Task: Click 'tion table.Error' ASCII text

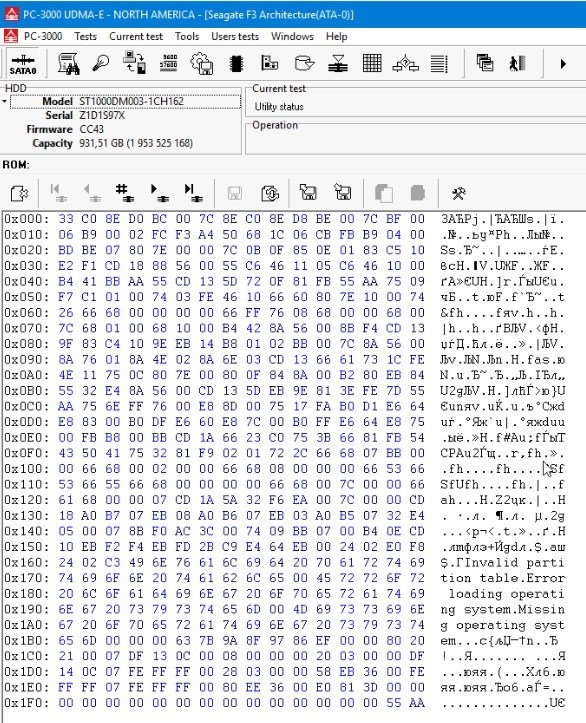Action: 503,578
